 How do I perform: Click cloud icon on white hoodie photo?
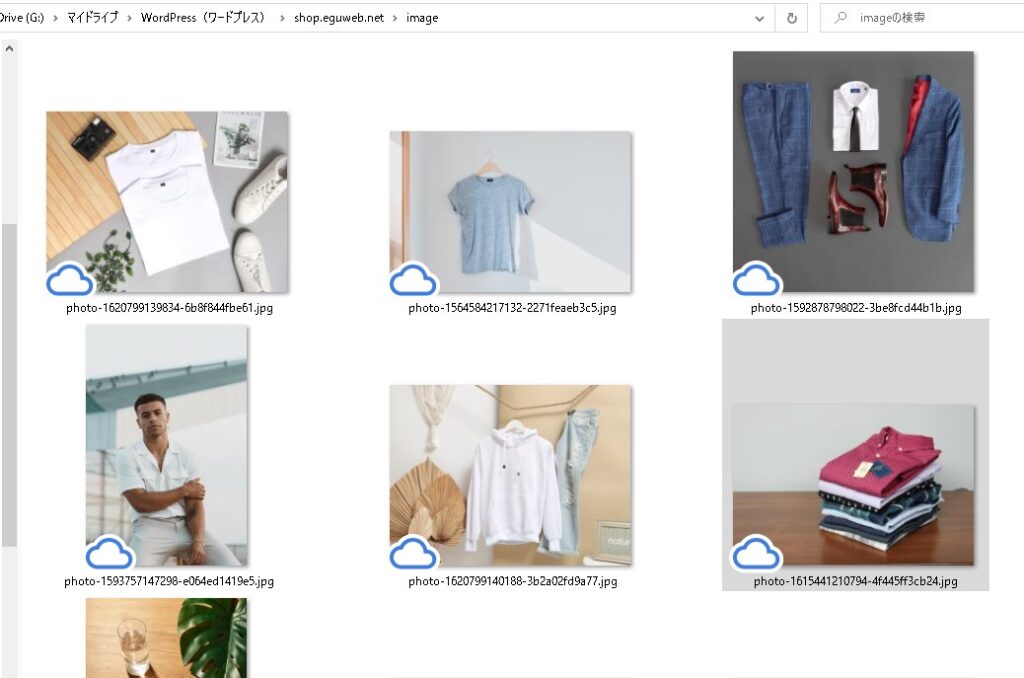click(x=413, y=553)
